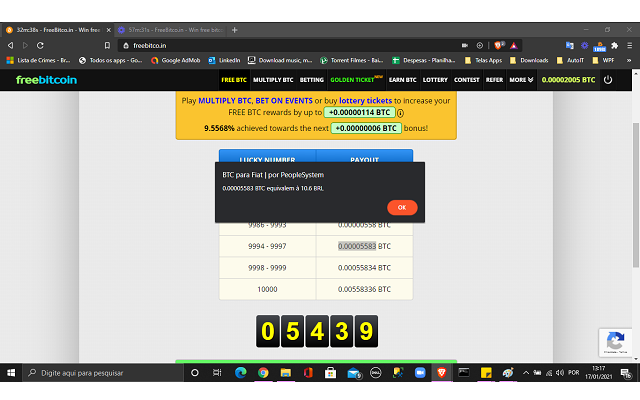Show hidden system tray icons
Screen dimensions: 640x400
526,373
